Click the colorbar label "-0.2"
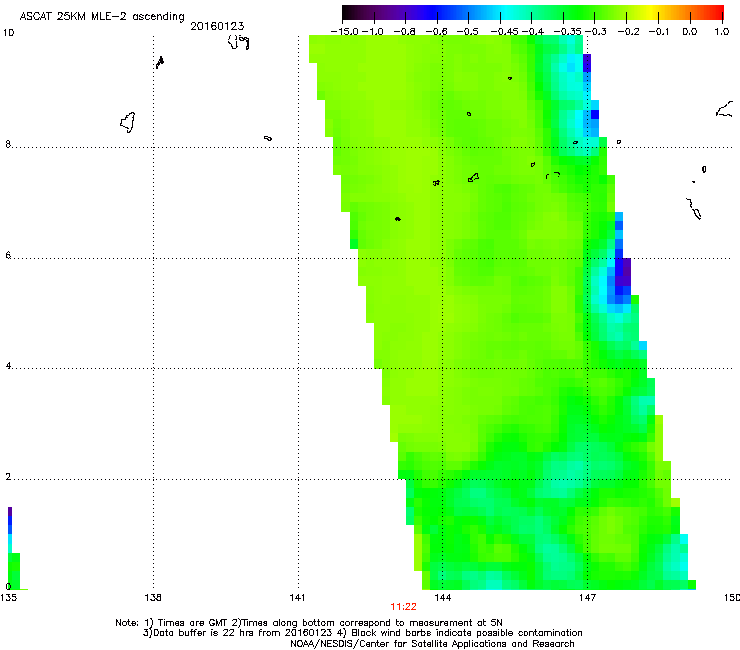Viewport: 740px width, 650px height. coord(628,32)
